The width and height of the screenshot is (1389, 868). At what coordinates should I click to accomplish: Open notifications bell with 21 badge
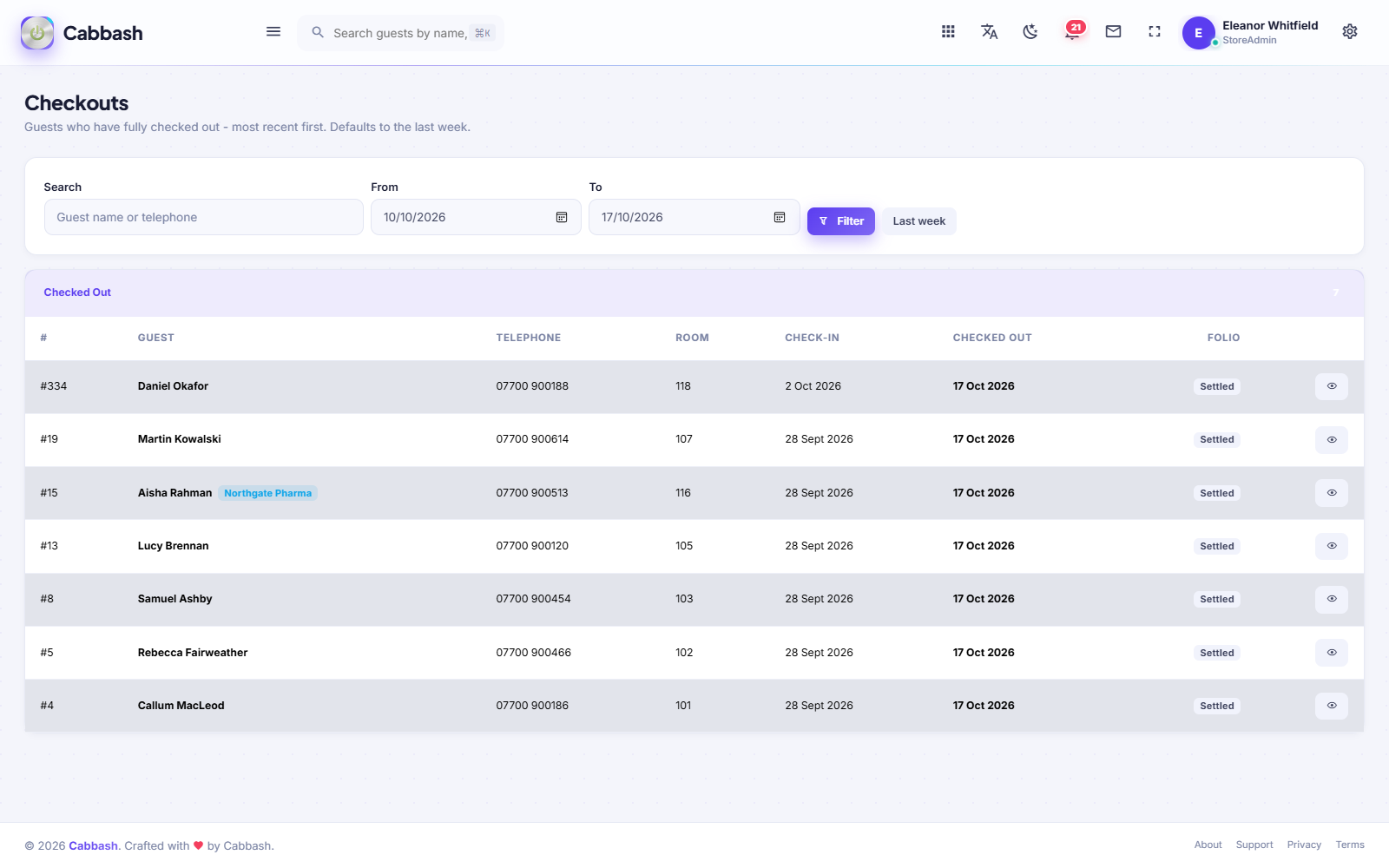pos(1073,31)
